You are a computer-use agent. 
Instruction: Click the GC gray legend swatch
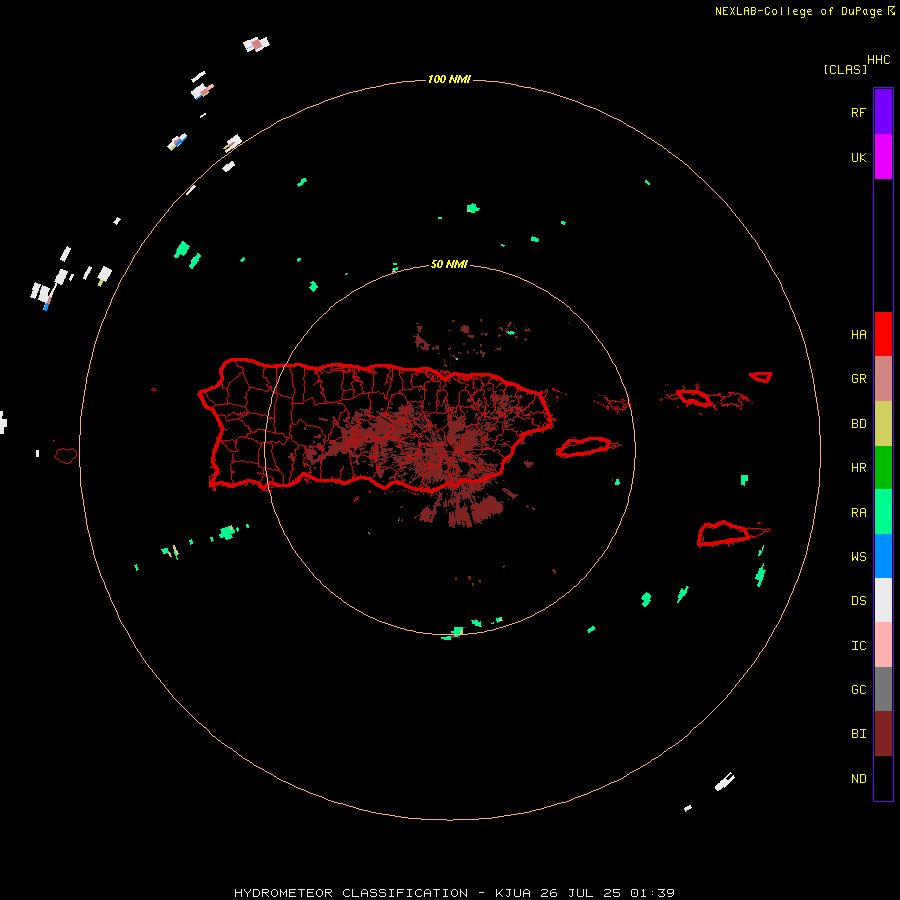[x=883, y=689]
